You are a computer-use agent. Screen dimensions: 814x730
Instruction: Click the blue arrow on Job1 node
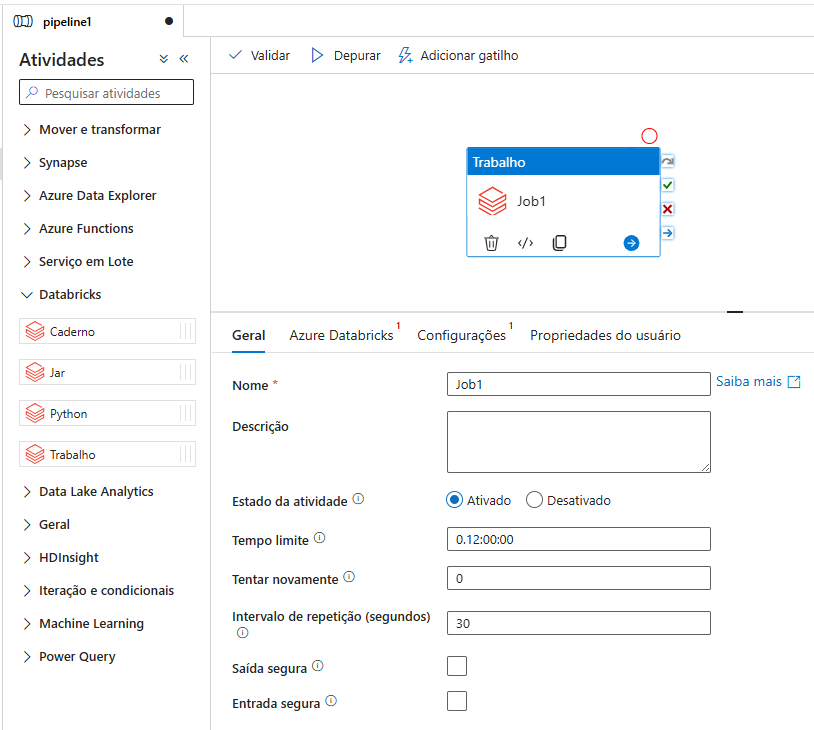(x=631, y=243)
